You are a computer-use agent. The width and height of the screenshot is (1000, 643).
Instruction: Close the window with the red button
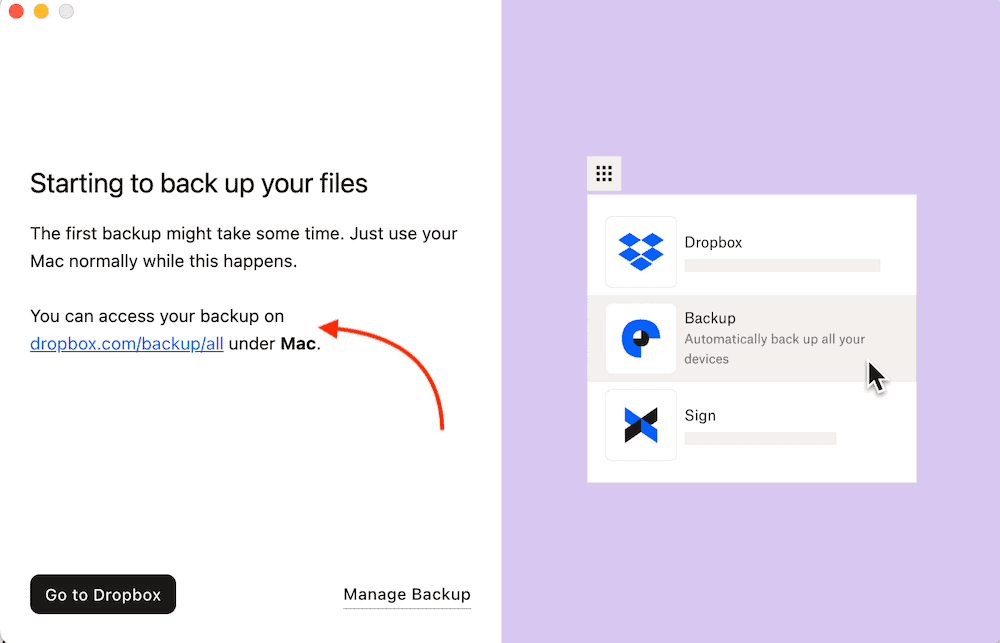point(17,11)
